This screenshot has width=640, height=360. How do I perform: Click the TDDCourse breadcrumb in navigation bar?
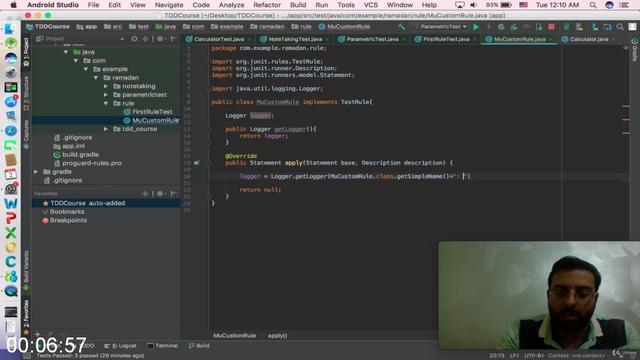point(48,27)
